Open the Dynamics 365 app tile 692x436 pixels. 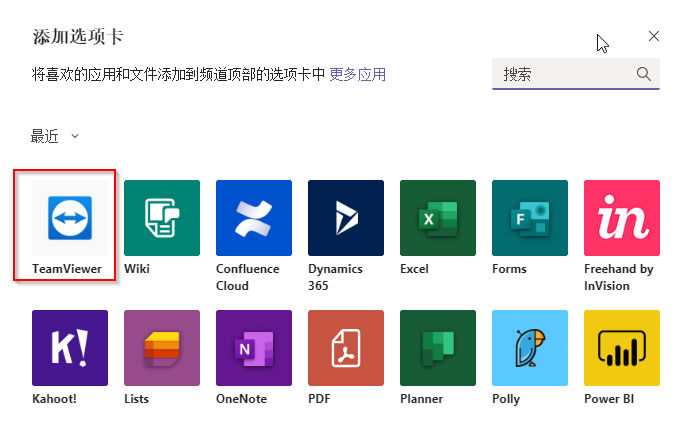point(346,218)
